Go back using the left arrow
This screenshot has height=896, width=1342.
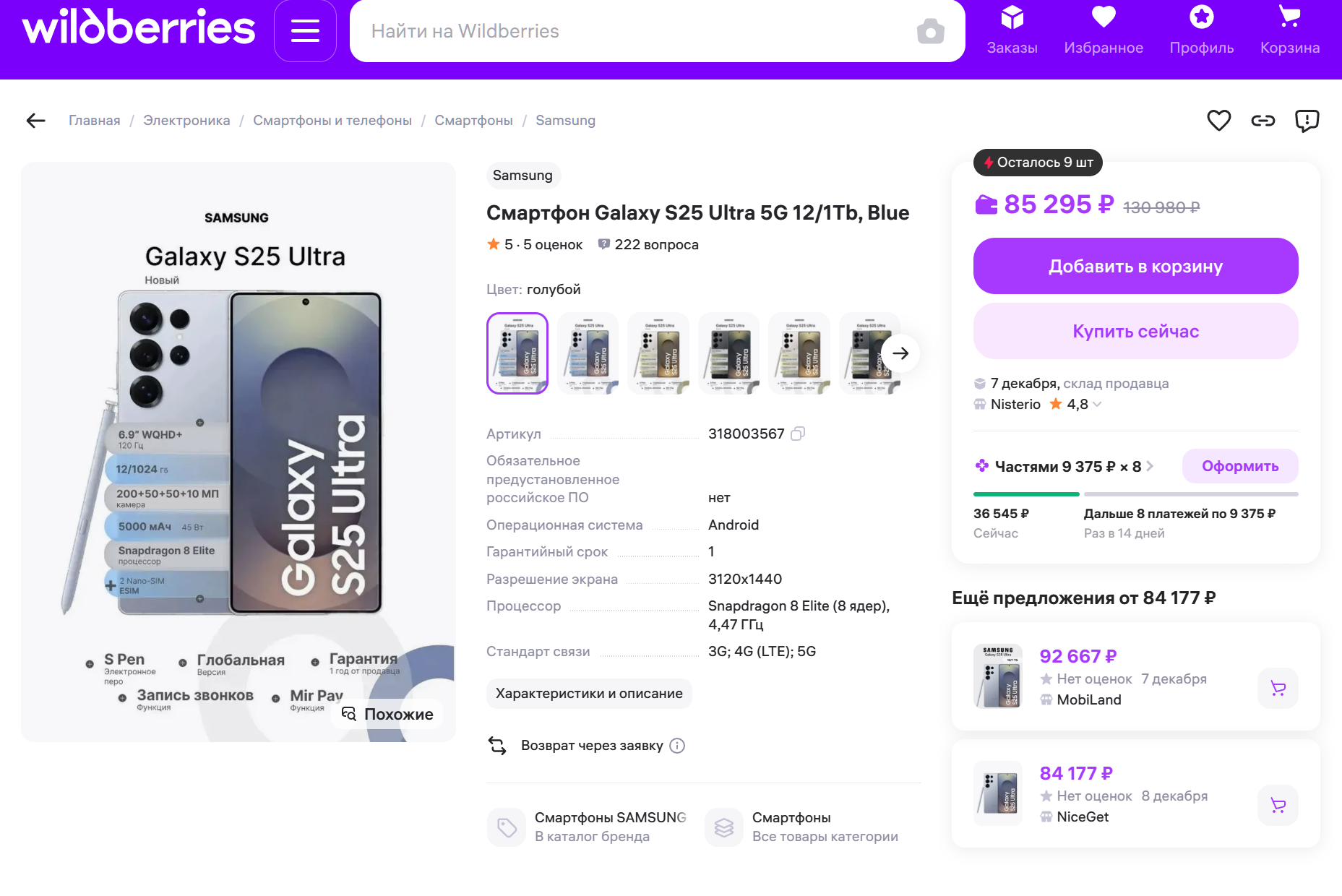(x=35, y=121)
